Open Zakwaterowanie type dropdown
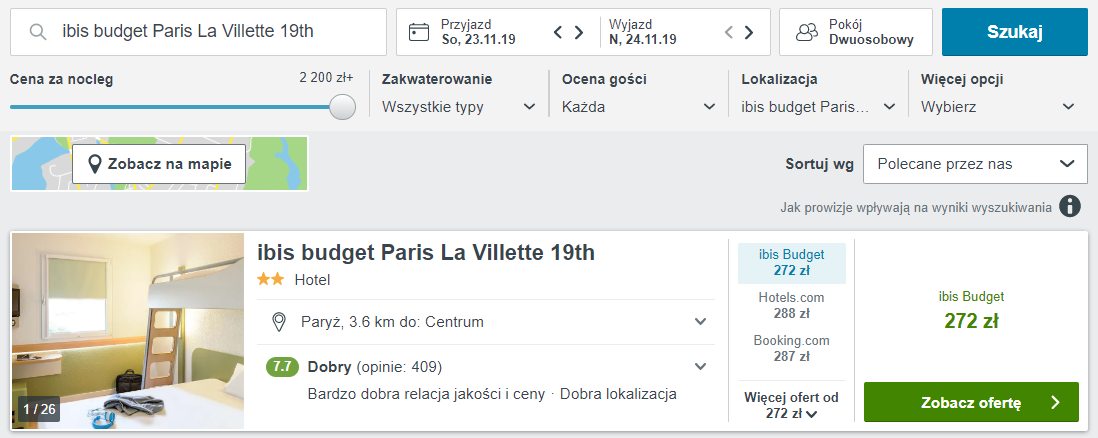 coord(460,107)
